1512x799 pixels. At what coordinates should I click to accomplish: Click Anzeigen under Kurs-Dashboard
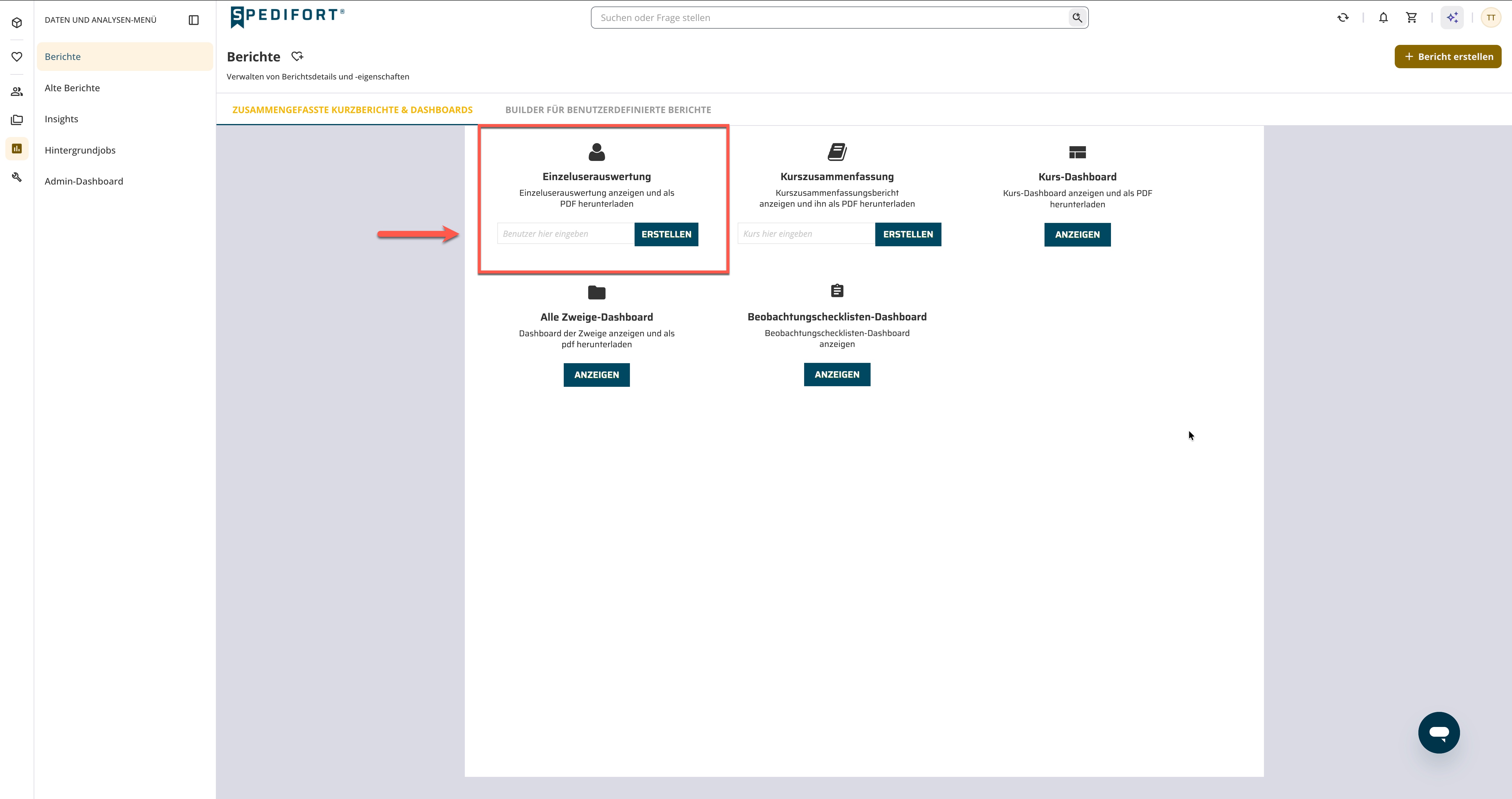pyautogui.click(x=1077, y=235)
